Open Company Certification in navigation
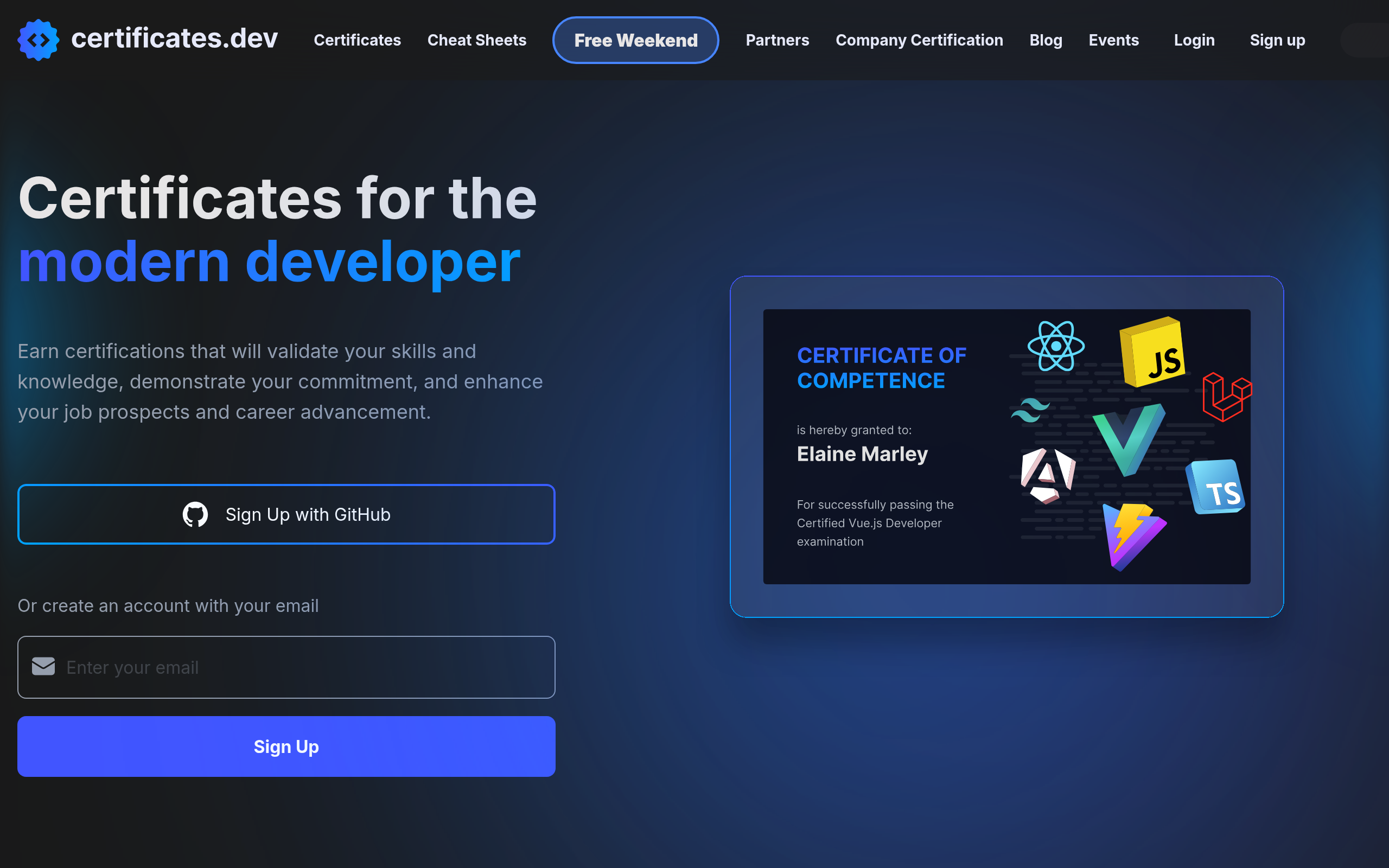Viewport: 1389px width, 868px height. point(919,40)
